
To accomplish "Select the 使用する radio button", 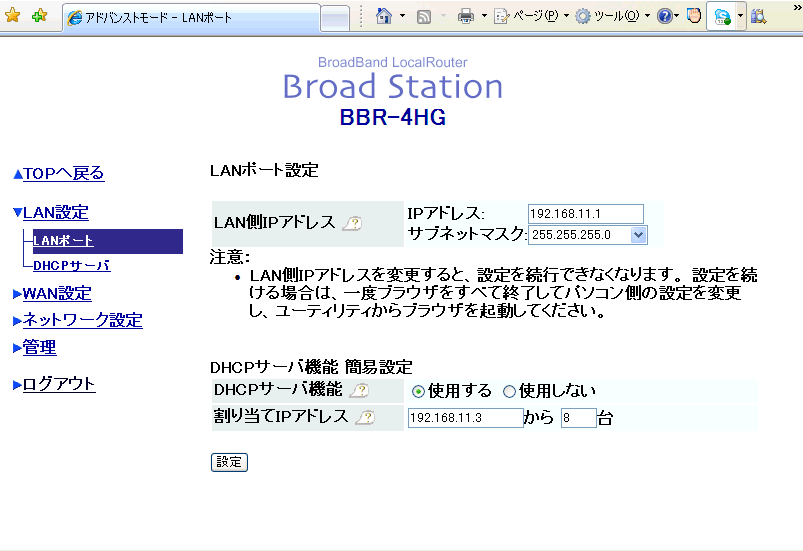I will pos(418,392).
